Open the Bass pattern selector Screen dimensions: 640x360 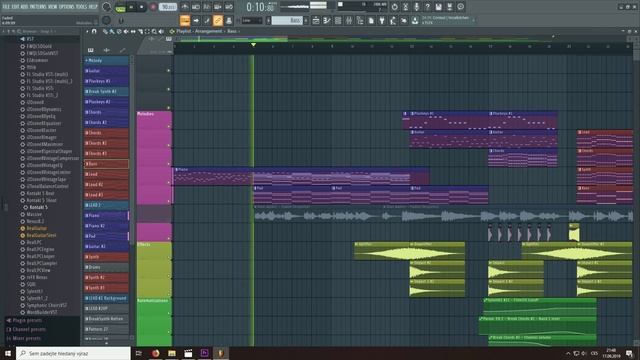tap(287, 20)
